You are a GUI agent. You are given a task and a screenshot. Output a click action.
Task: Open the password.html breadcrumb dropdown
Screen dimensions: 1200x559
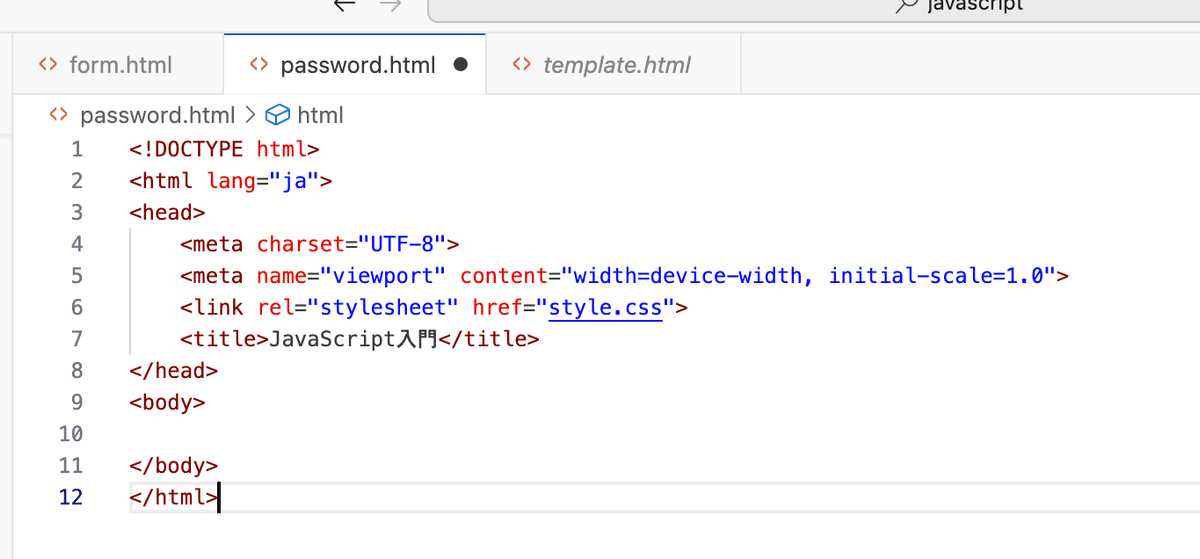coord(157,115)
